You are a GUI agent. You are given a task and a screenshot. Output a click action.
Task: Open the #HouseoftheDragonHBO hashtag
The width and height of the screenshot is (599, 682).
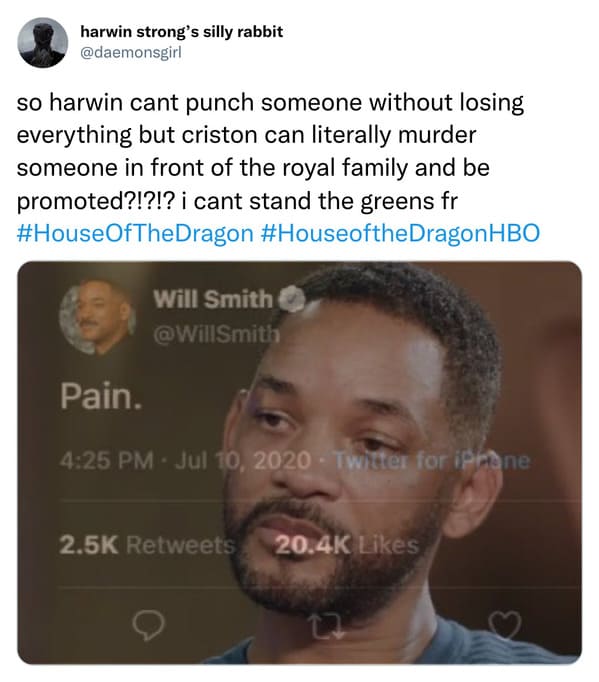[x=400, y=233]
